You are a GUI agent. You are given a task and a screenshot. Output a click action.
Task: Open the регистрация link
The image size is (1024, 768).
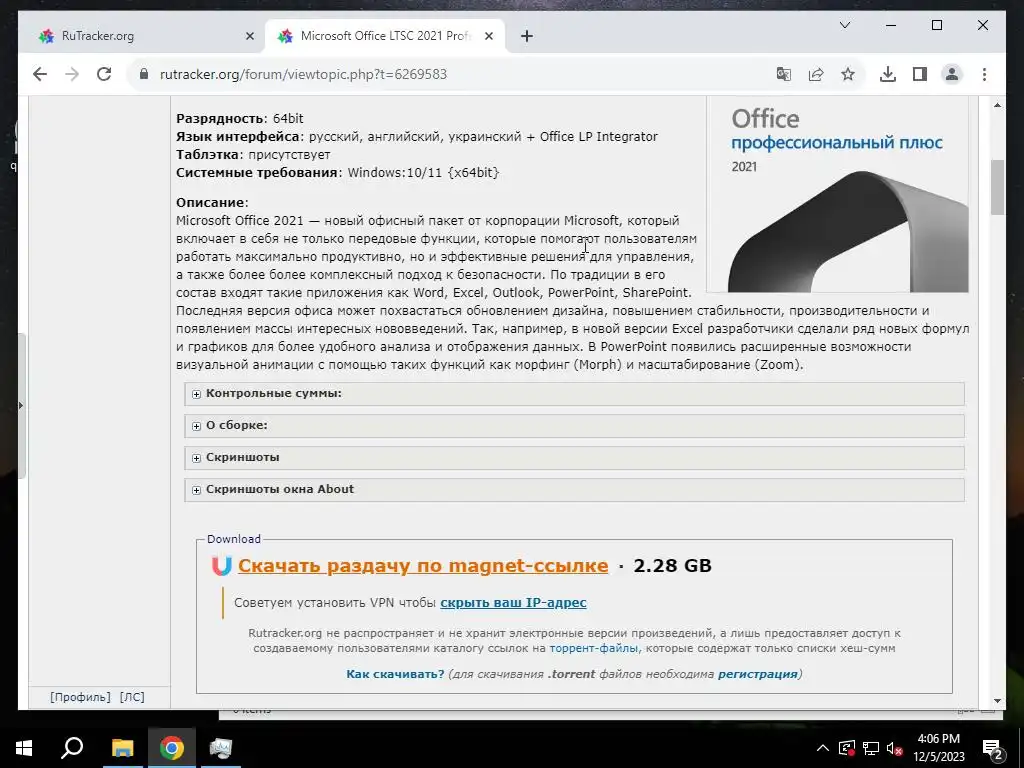758,674
